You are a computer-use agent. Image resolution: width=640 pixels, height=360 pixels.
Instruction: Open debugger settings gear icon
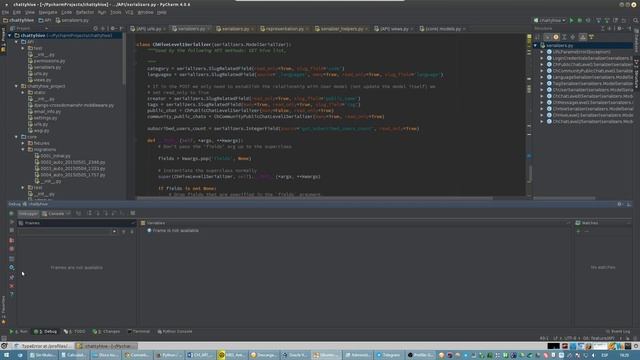tap(11, 268)
